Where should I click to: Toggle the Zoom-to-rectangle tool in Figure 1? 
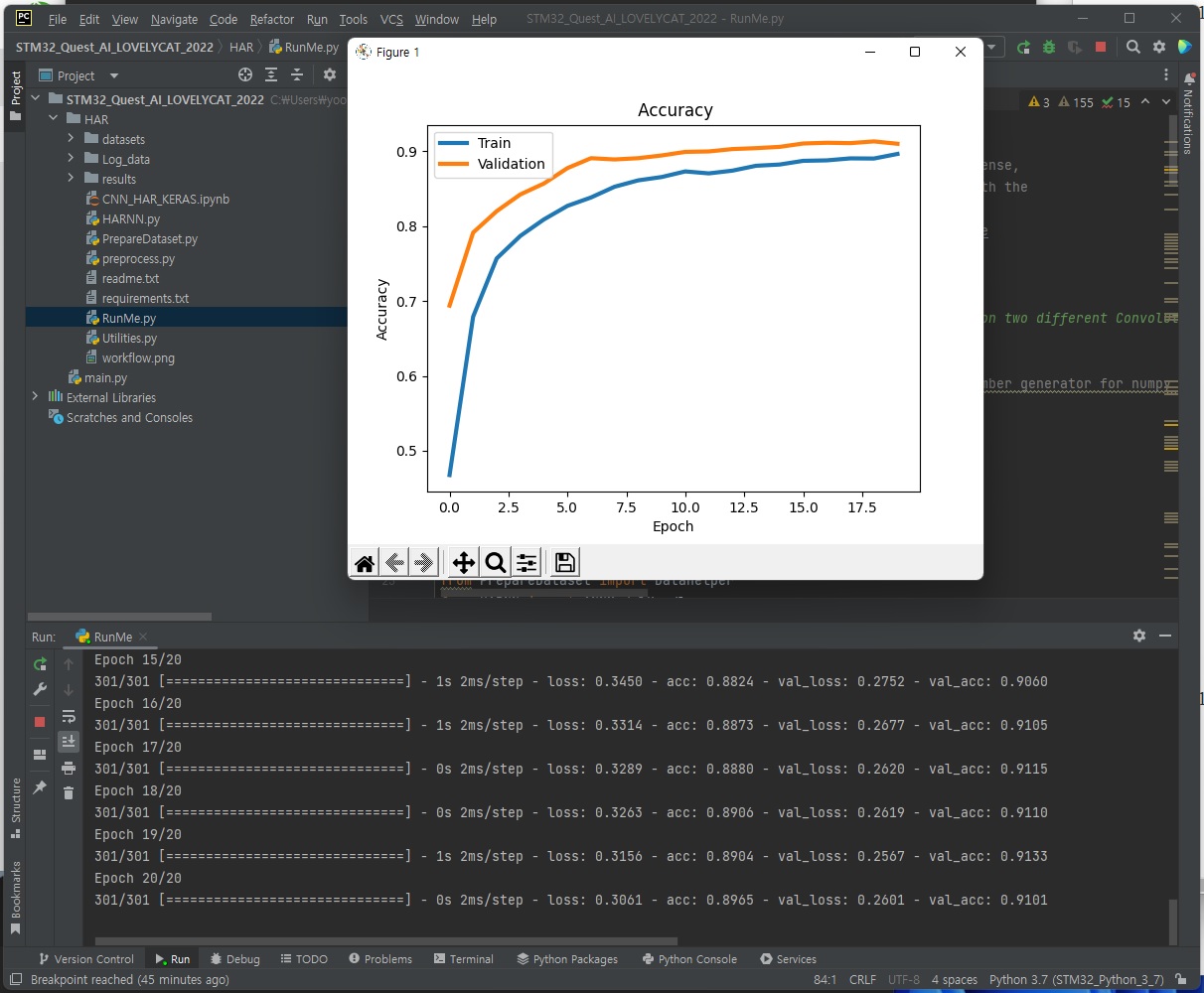click(495, 563)
